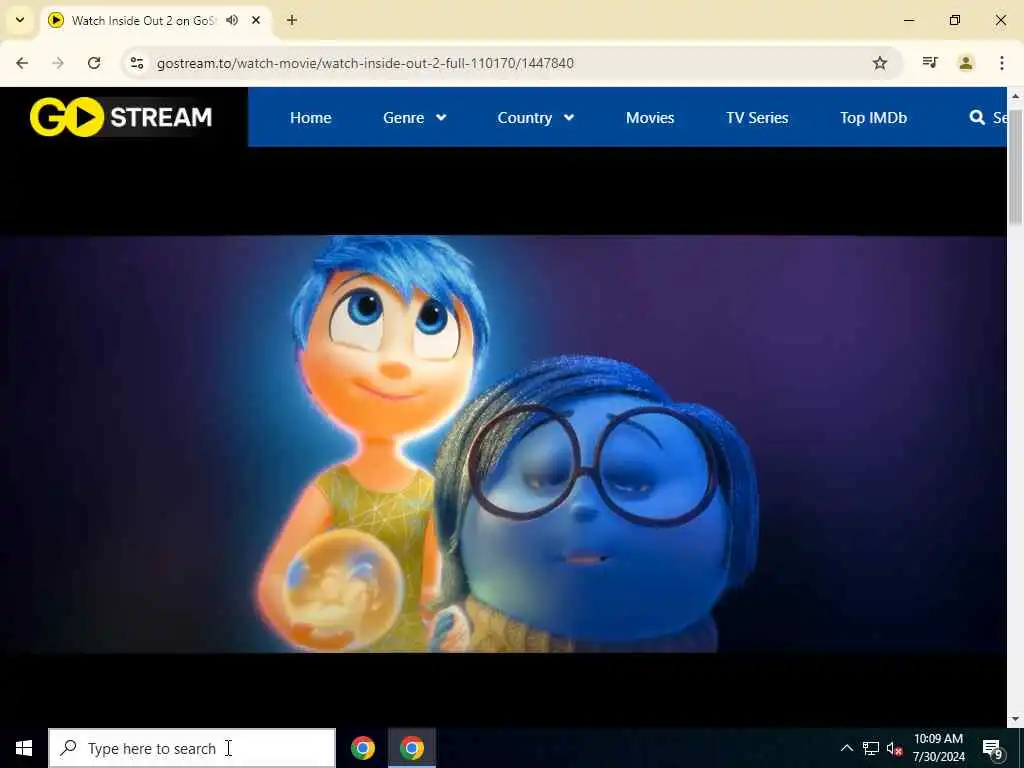Viewport: 1024px width, 768px height.
Task: Open the first Chrome taskbar icon
Action: (363, 748)
